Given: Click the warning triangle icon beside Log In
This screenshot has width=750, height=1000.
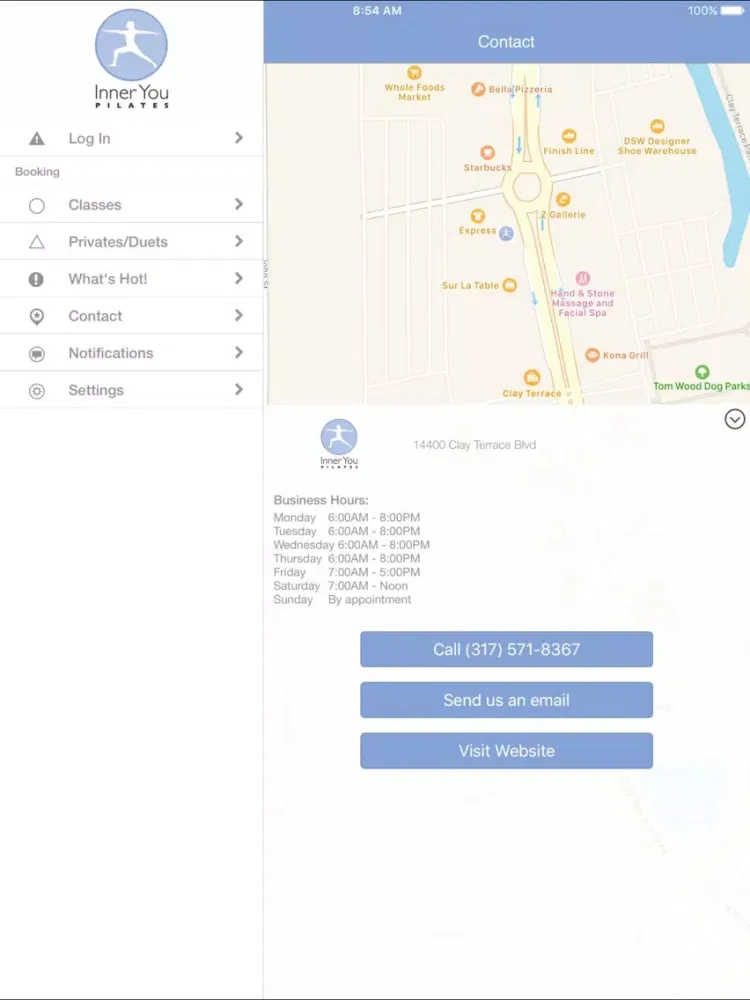Looking at the screenshot, I should (37, 138).
